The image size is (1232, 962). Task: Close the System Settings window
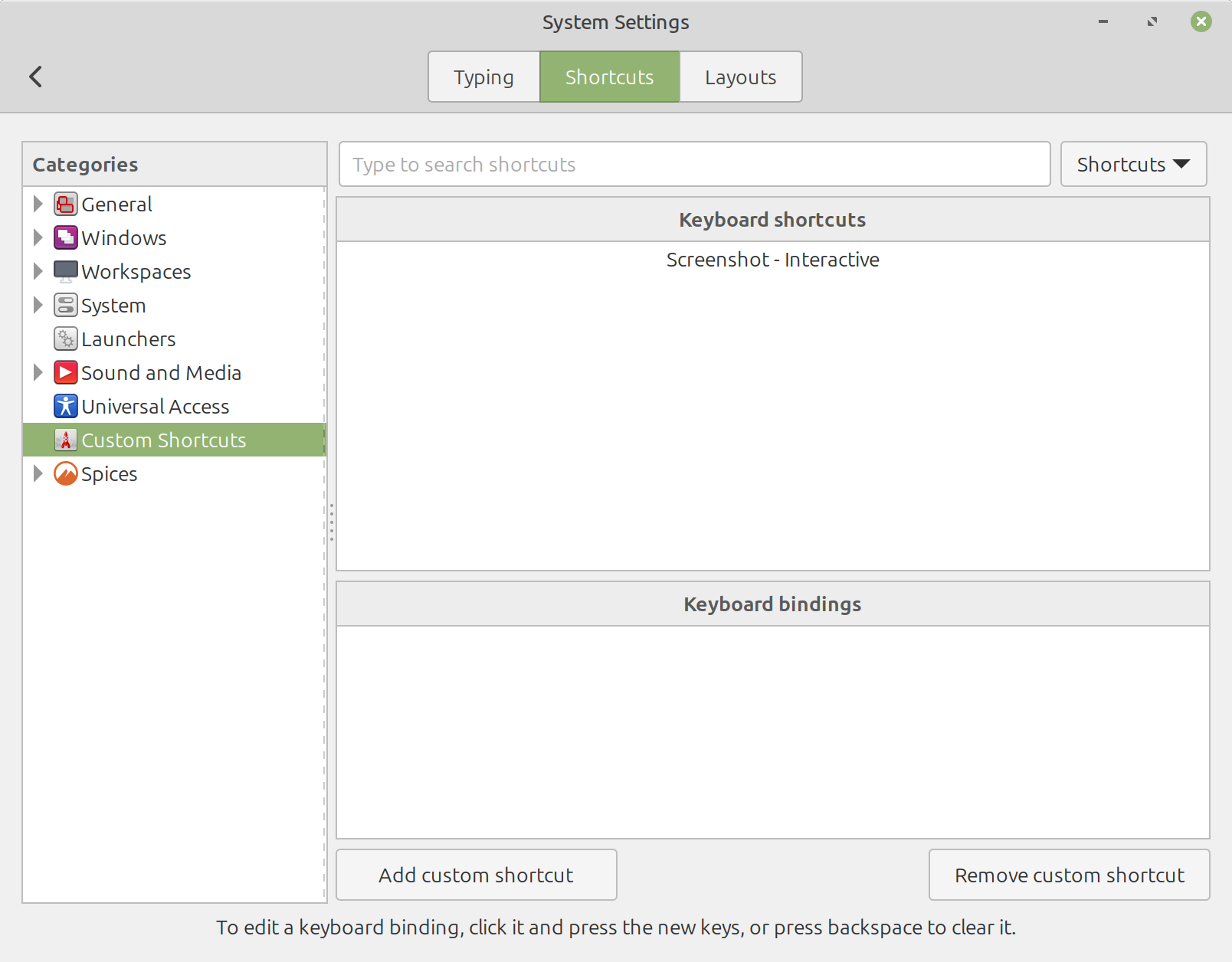1201,22
